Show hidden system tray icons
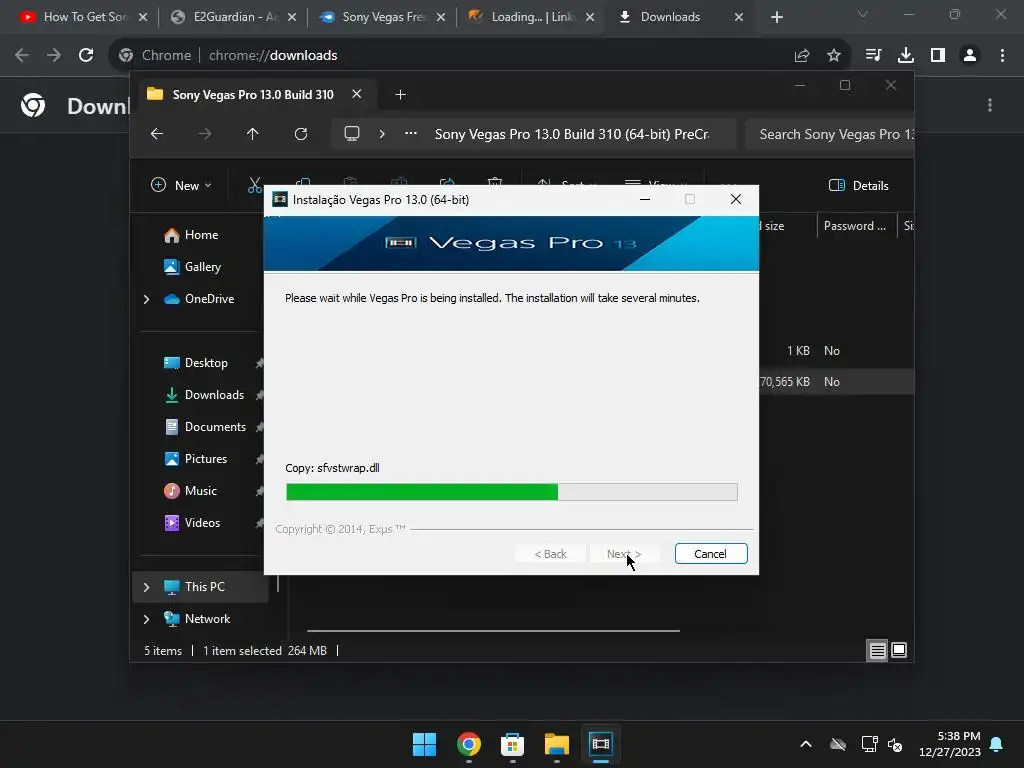 point(806,744)
